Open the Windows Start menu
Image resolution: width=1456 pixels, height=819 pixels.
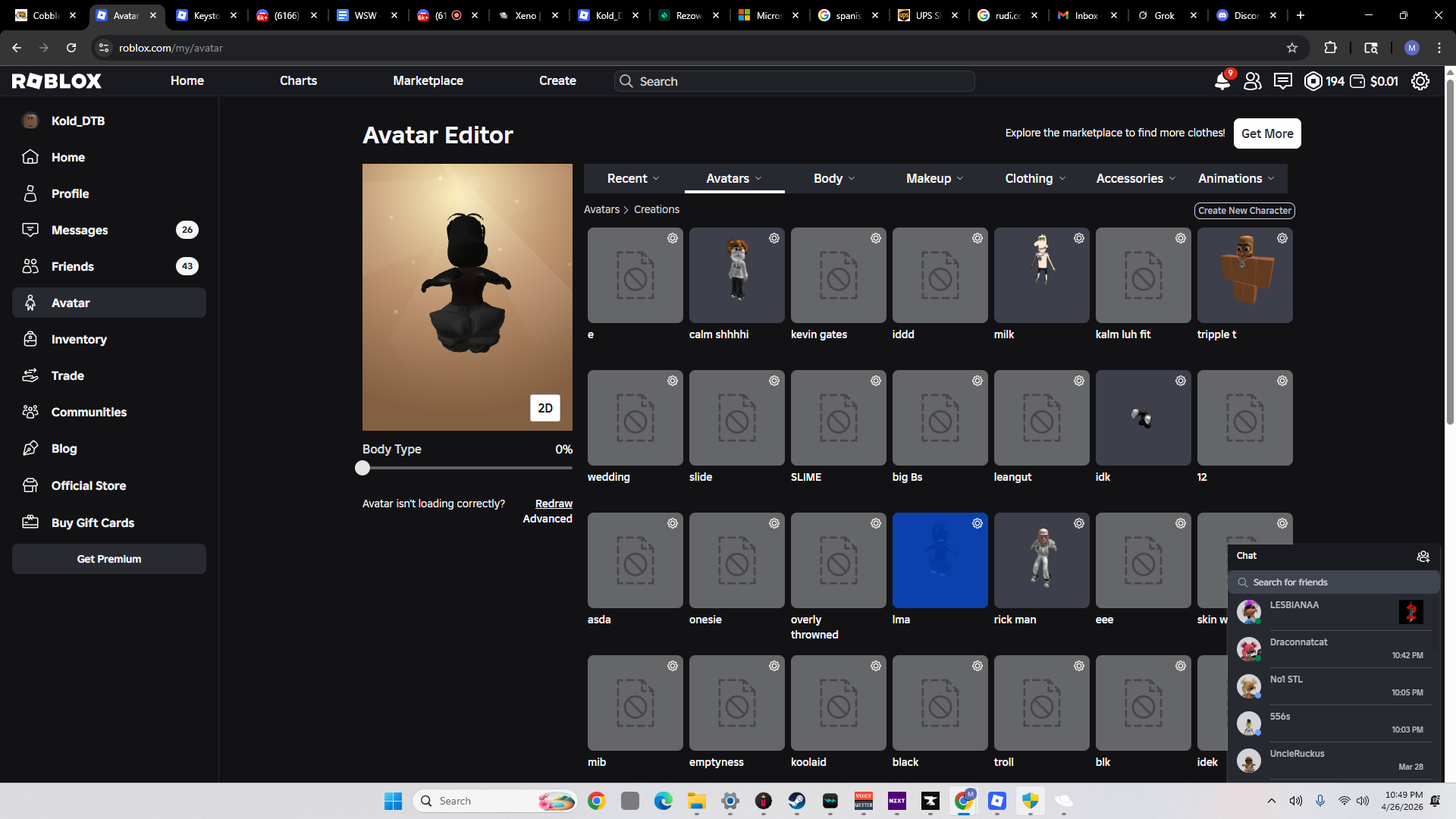pos(393,801)
